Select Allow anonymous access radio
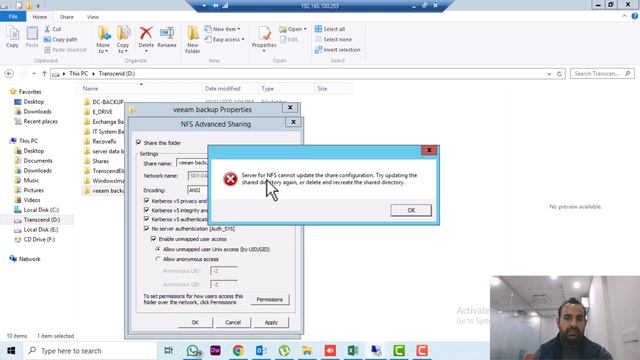Viewport: 640px width, 360px height. pos(158,259)
